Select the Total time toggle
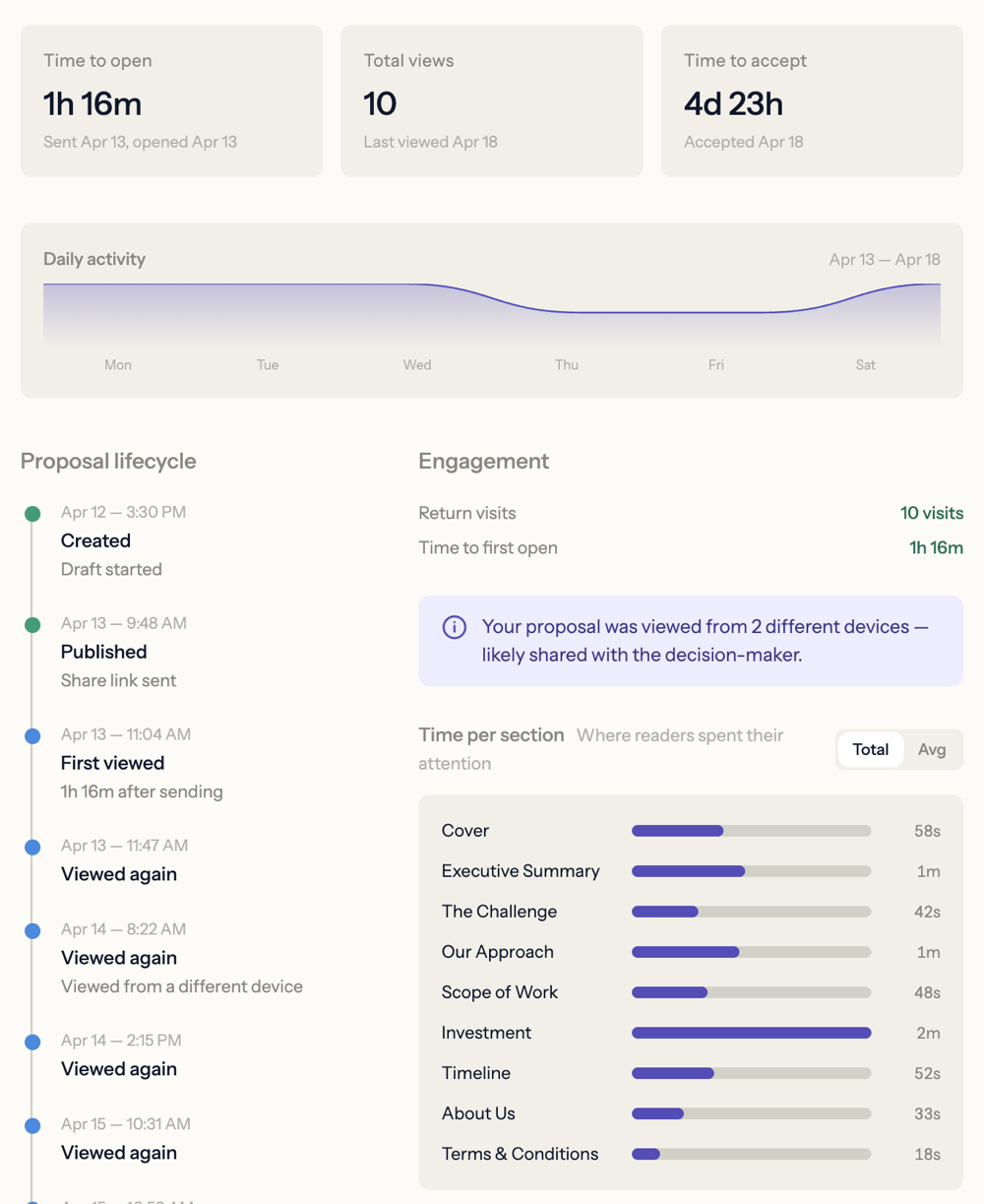The width and height of the screenshot is (984, 1204). click(x=870, y=749)
